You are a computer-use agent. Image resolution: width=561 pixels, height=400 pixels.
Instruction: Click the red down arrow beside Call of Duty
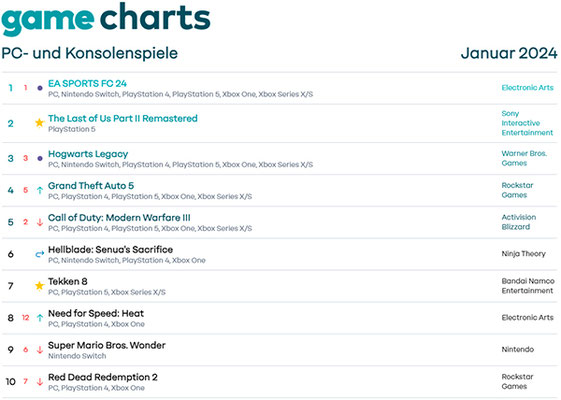(40, 222)
